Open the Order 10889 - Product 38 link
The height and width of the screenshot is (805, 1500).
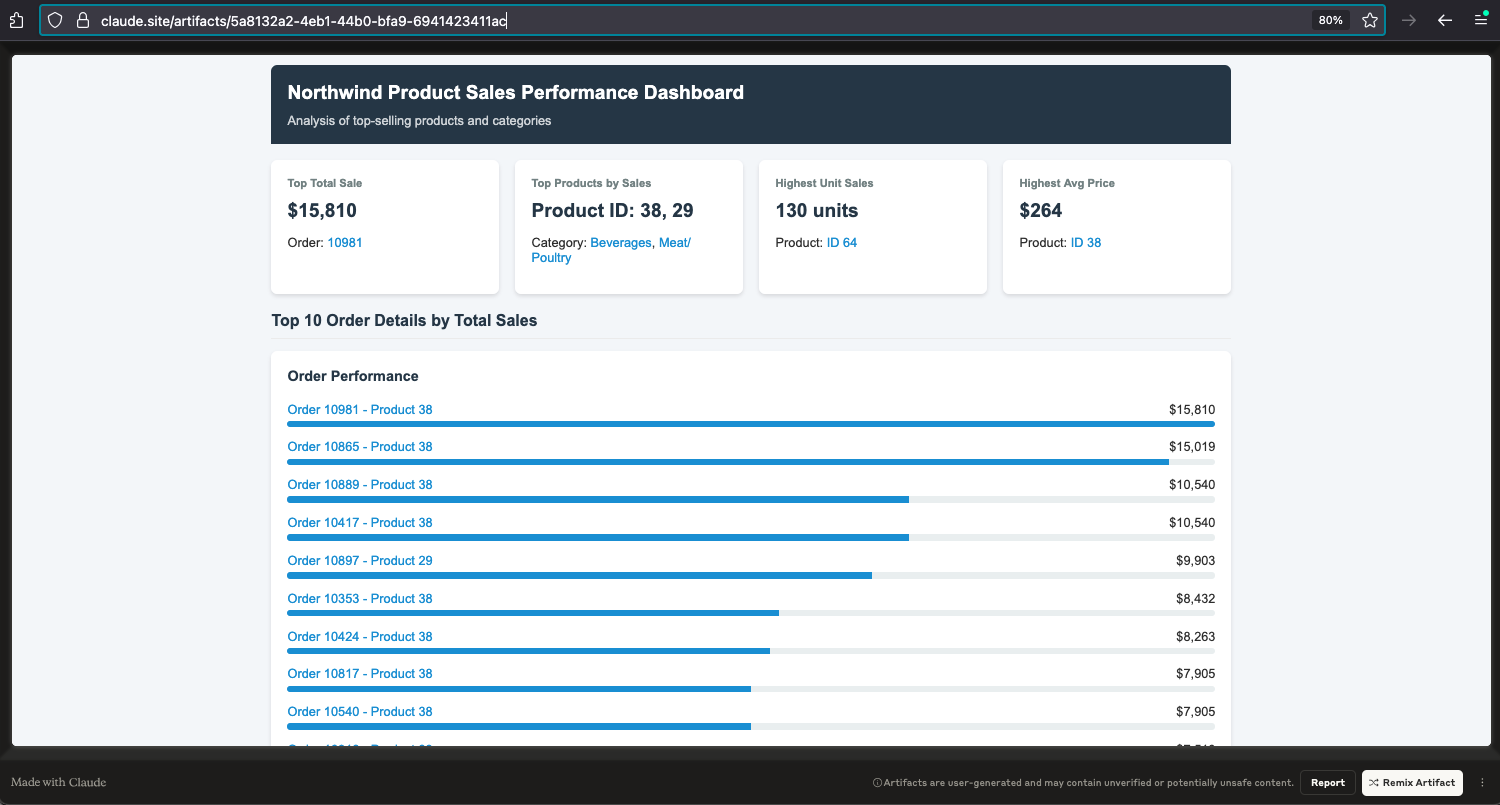pos(360,485)
